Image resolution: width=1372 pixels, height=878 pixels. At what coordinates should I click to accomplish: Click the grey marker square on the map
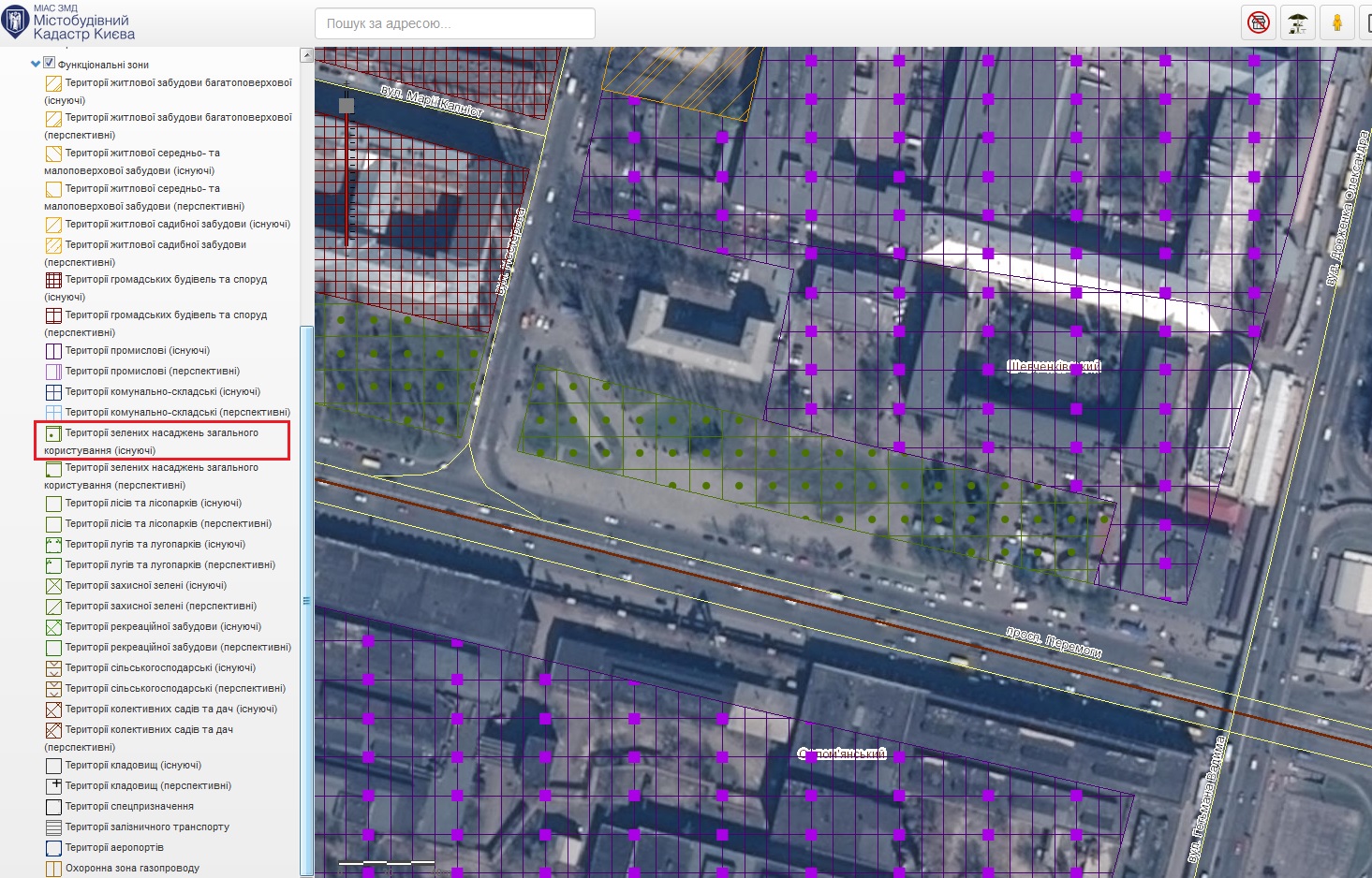coord(347,106)
